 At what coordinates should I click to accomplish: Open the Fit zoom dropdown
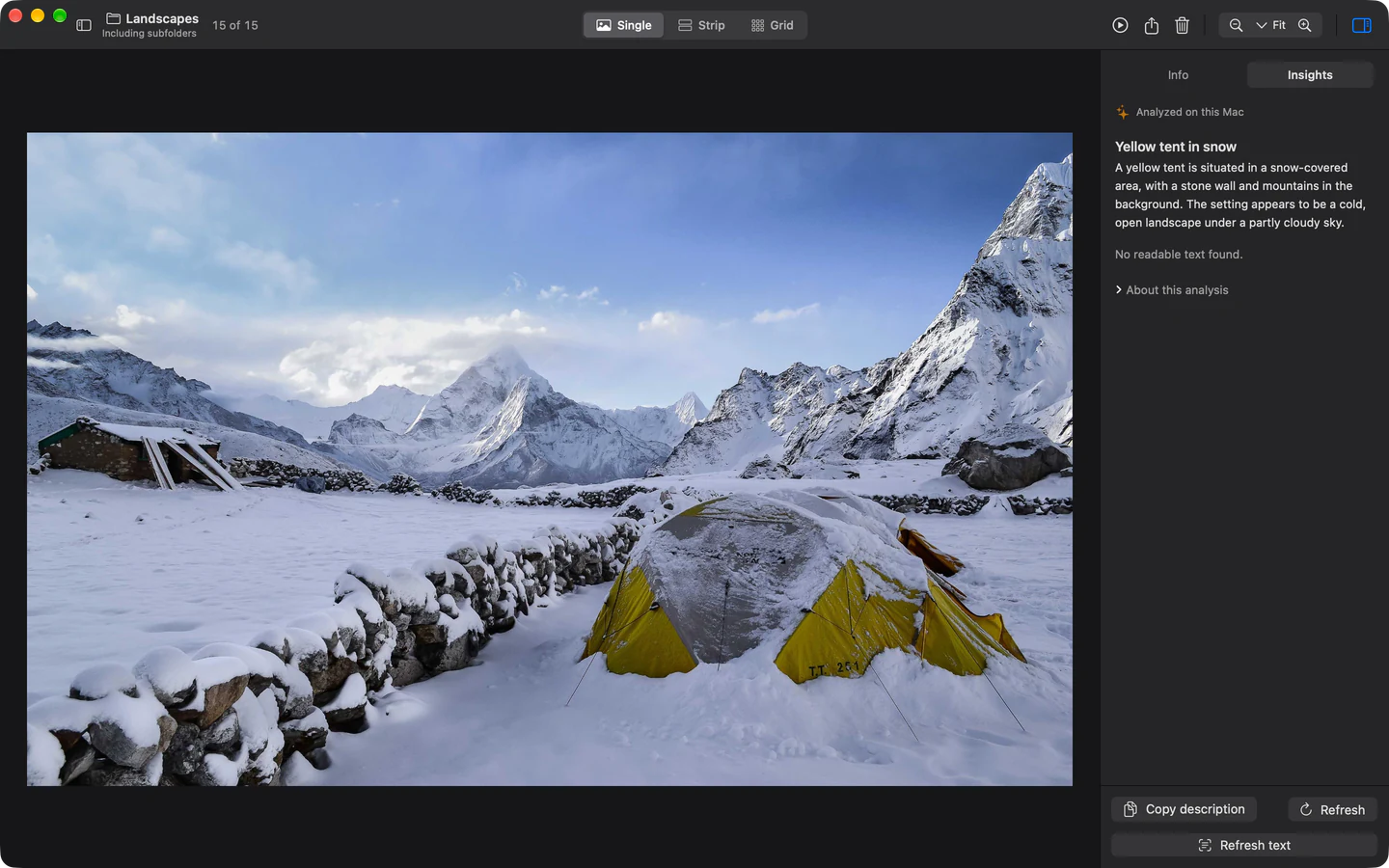click(x=1271, y=25)
